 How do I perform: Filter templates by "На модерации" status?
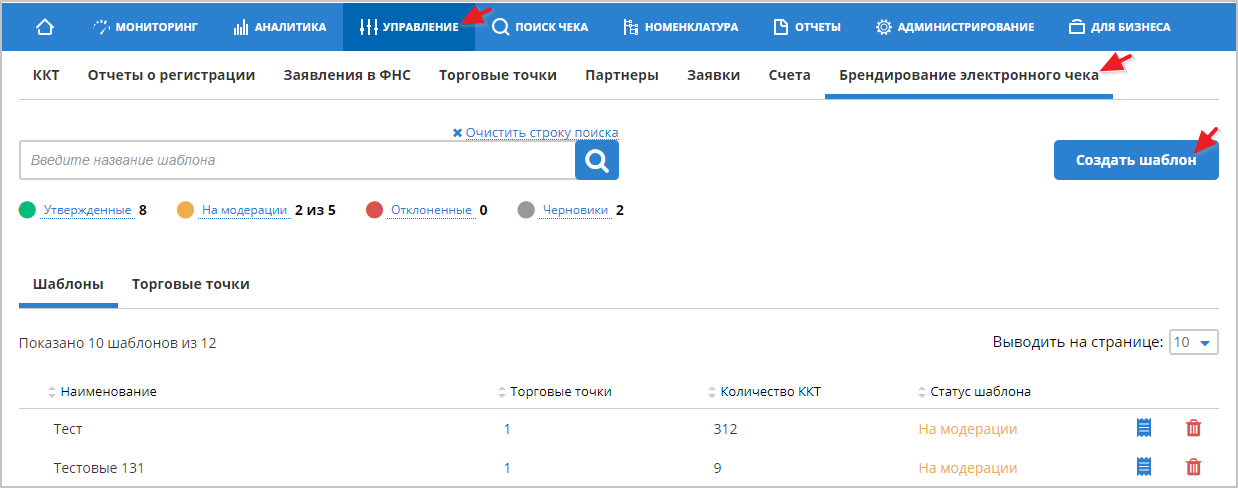point(244,210)
